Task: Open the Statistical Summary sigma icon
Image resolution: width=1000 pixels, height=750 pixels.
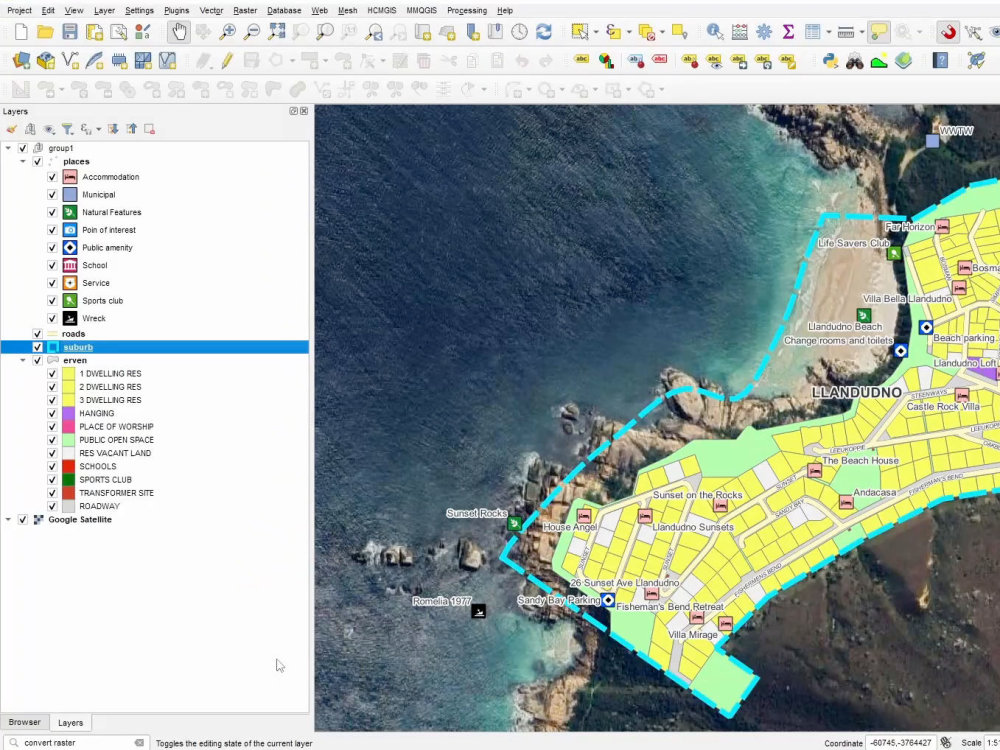Action: 788,32
